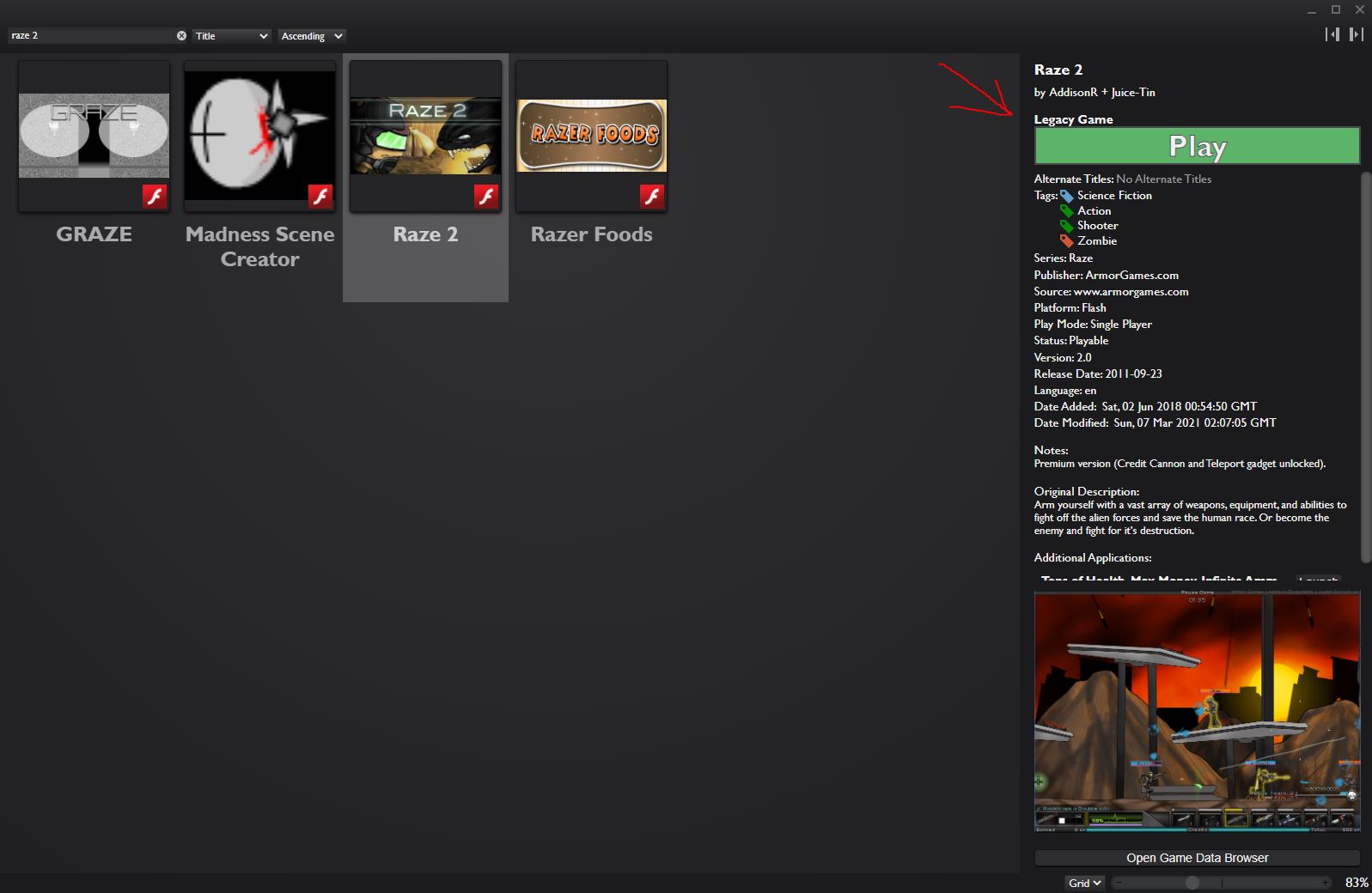The image size is (1372, 893).
Task: Click the 'Series: Raze' line
Action: (1064, 258)
